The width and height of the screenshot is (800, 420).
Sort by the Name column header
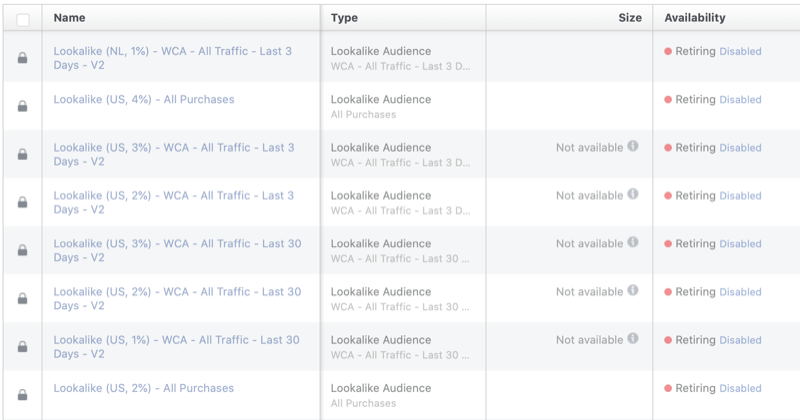tap(69, 18)
